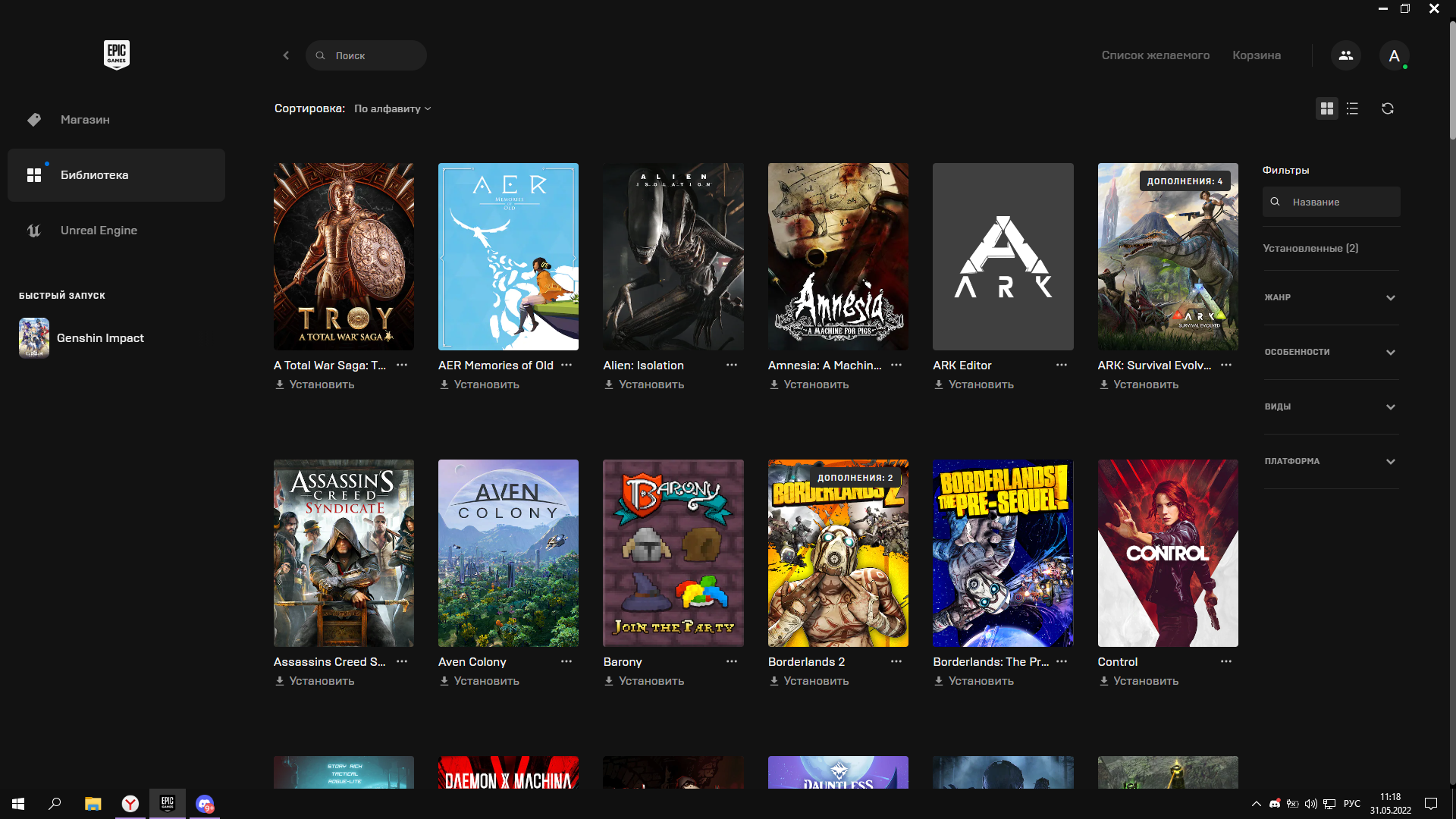The width and height of the screenshot is (1456, 819).
Task: Click the Название filter input field
Action: pos(1331,202)
